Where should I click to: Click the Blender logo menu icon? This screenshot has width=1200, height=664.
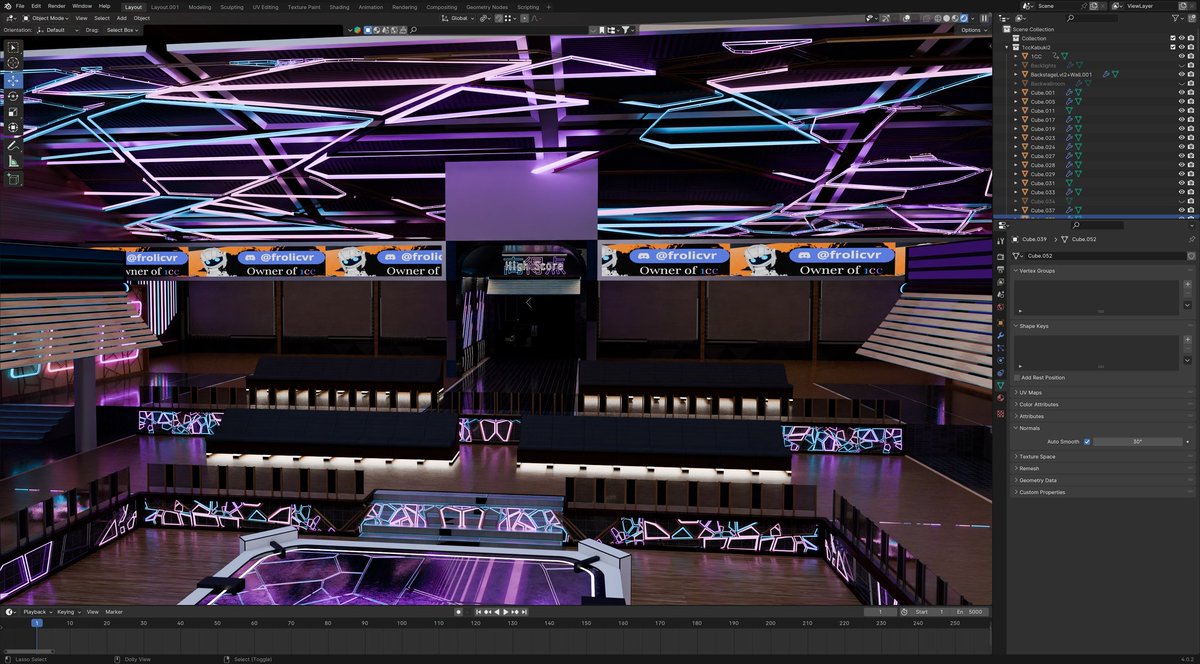tap(7, 6)
